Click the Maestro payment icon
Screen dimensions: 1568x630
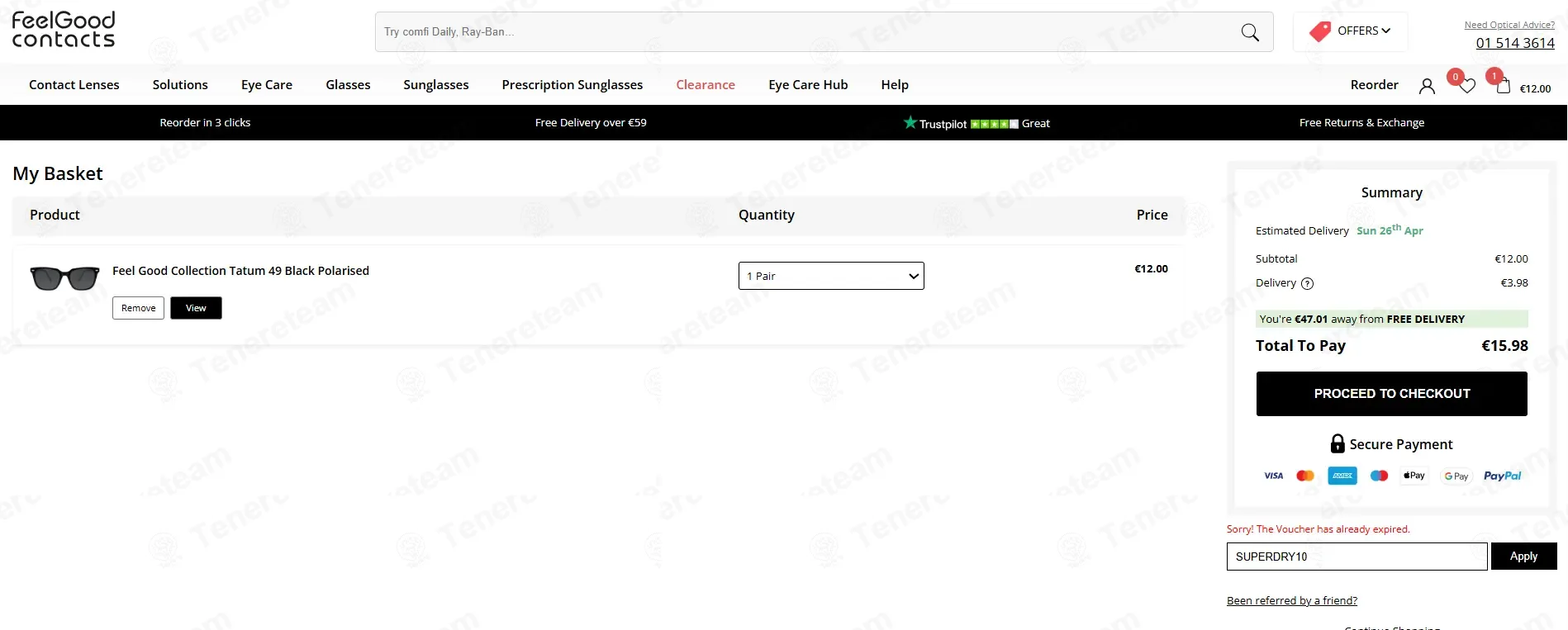[1379, 476]
